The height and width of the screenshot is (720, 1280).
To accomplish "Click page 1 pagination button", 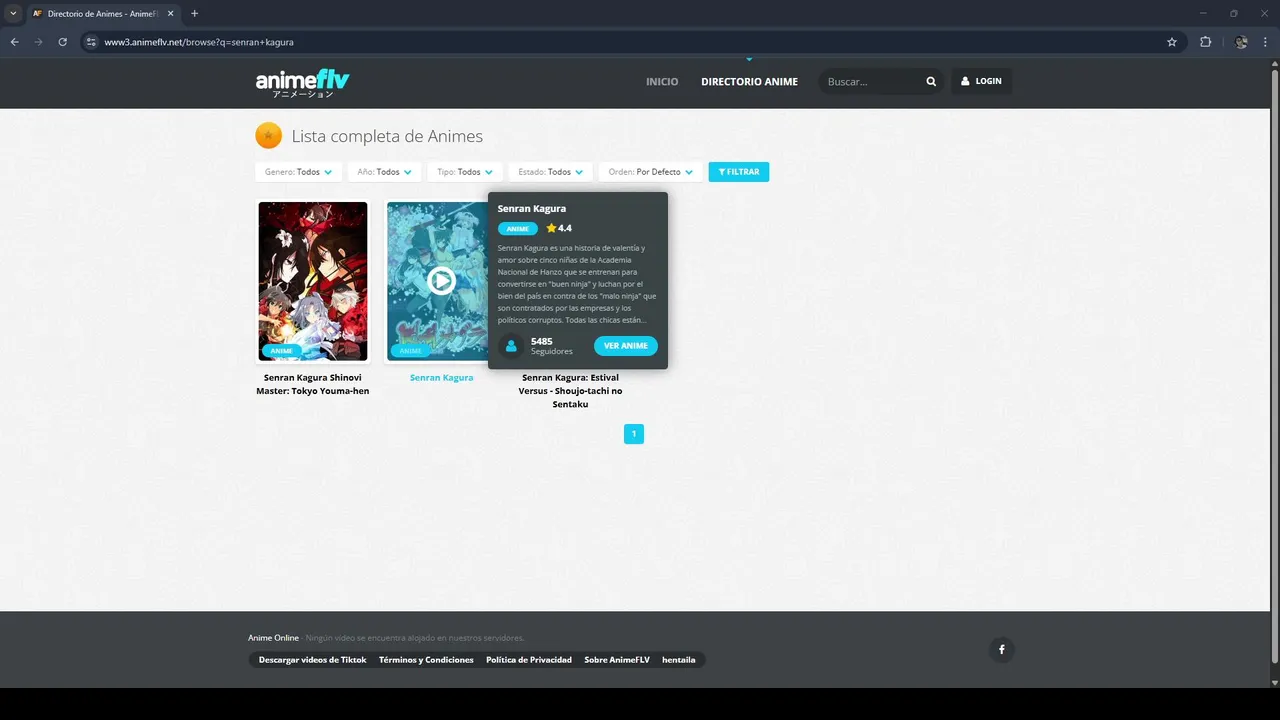I will coord(634,434).
